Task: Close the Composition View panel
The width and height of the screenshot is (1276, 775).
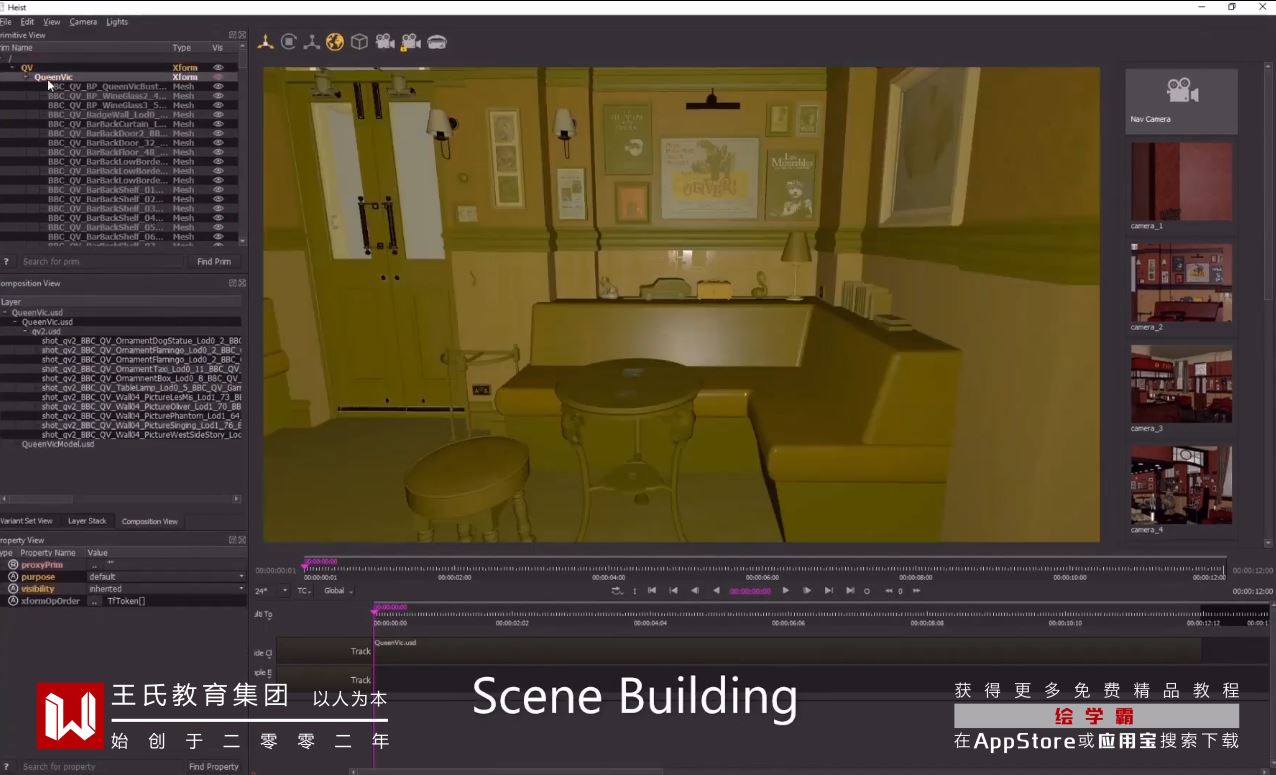Action: point(242,283)
